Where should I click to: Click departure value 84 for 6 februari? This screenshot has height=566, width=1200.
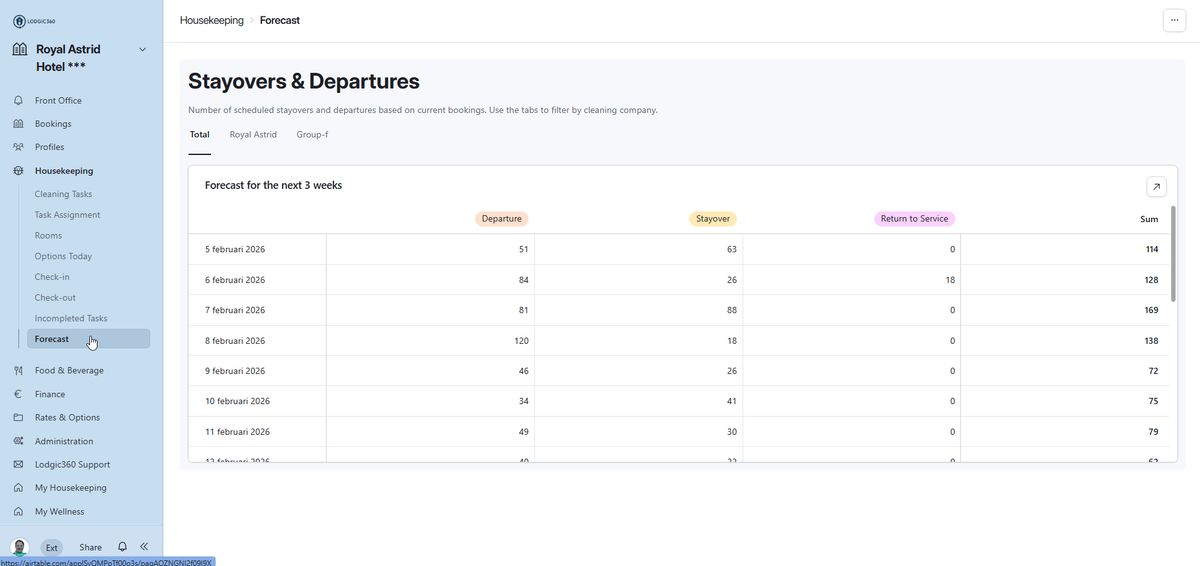coord(523,280)
